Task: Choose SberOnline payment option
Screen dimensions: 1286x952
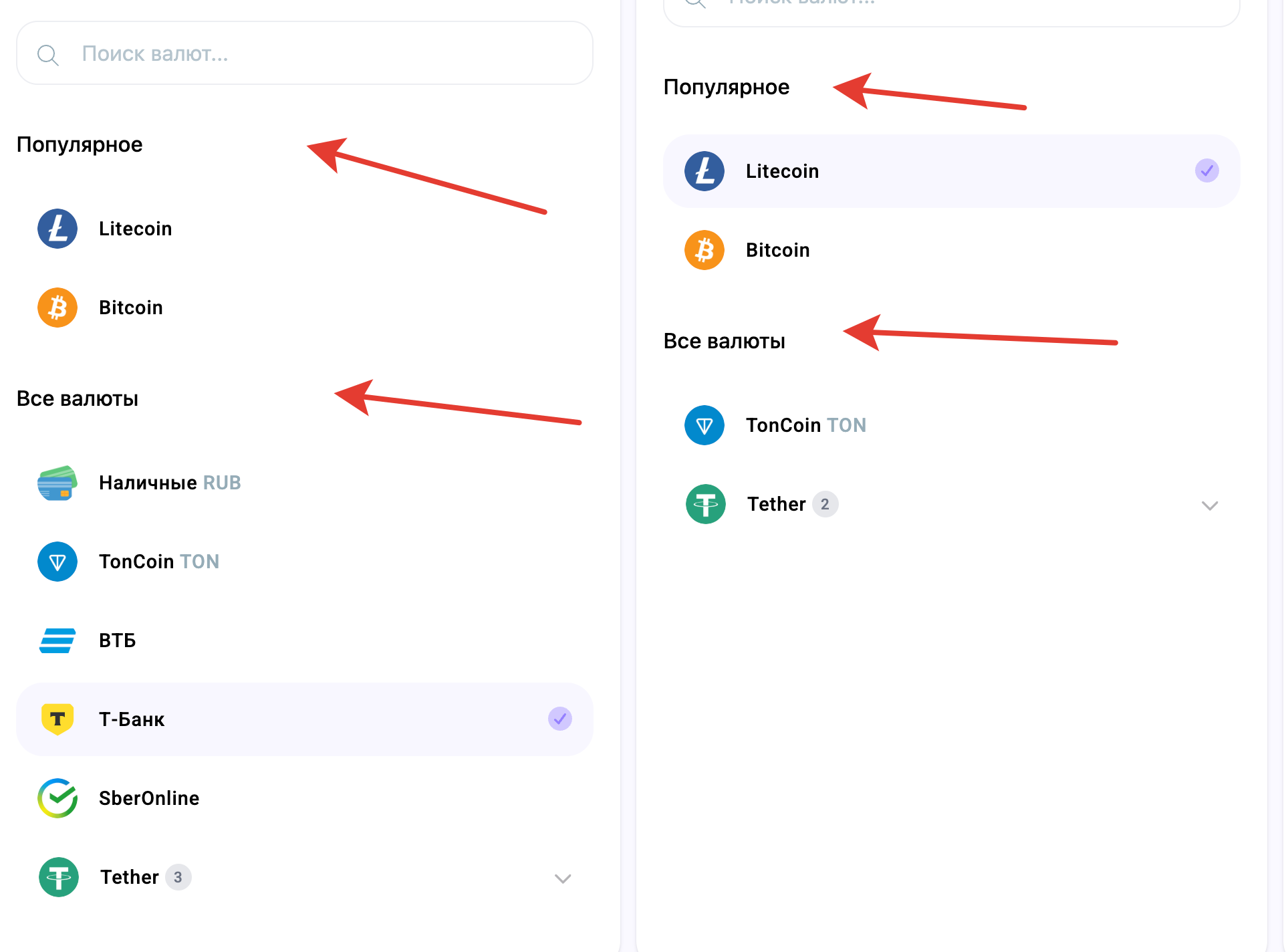Action: coord(149,798)
